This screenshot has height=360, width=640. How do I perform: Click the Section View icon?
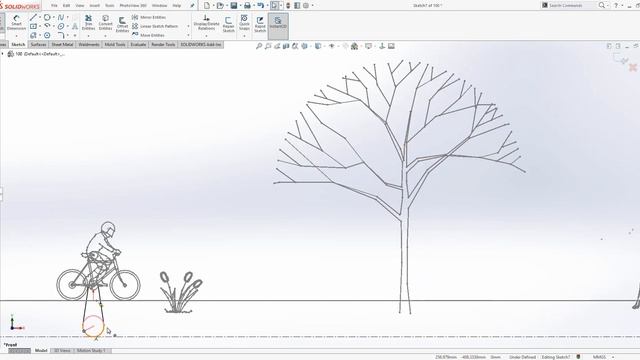[x=286, y=46]
